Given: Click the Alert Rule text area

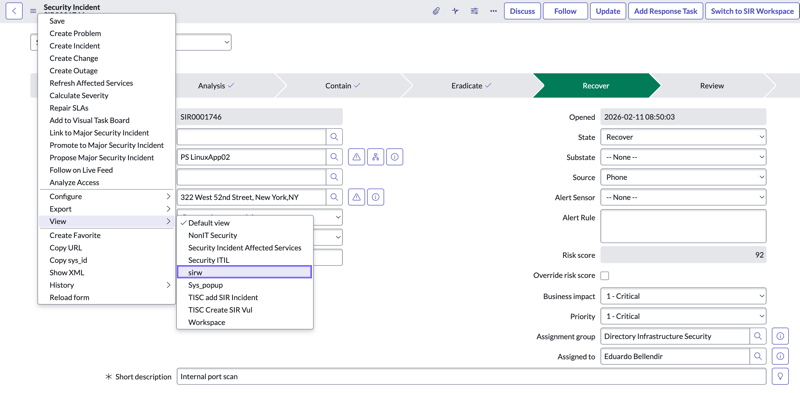Looking at the screenshot, I should 683,226.
